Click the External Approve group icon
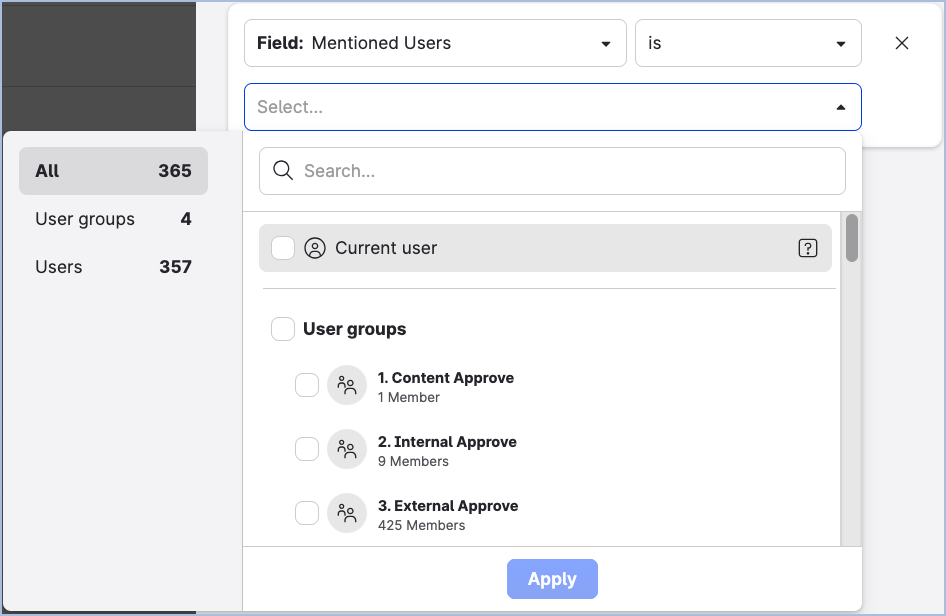 (347, 514)
